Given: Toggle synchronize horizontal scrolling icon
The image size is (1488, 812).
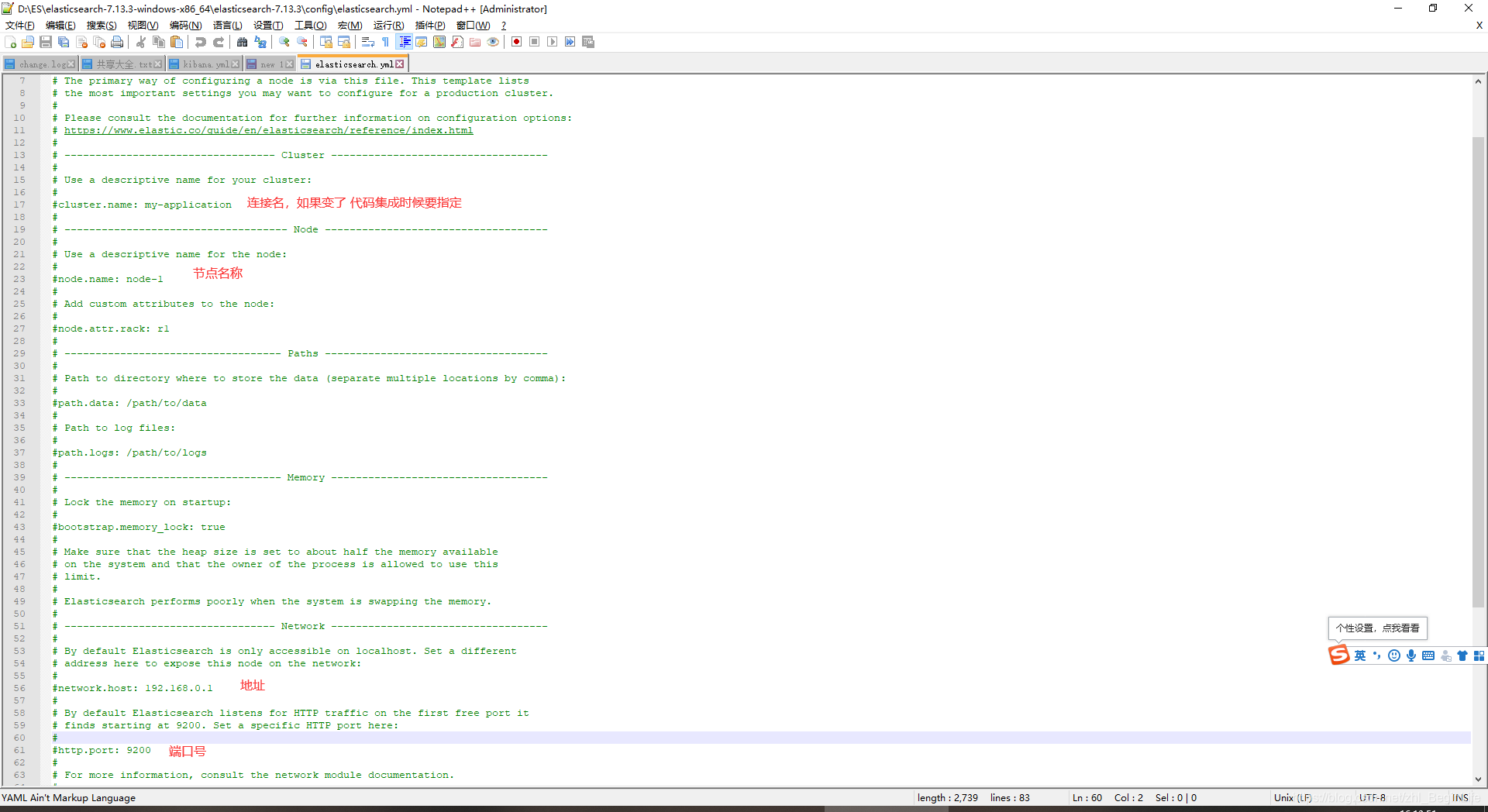Looking at the screenshot, I should [344, 42].
